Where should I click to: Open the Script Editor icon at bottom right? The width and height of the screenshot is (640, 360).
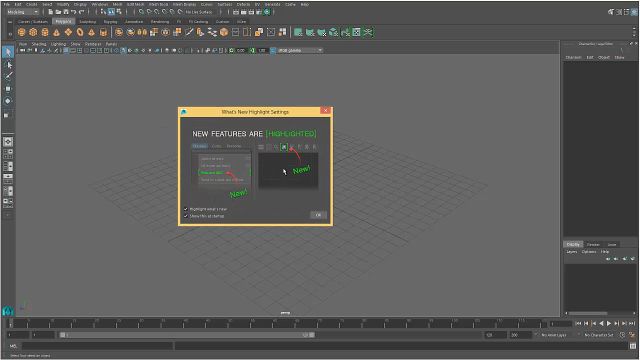click(633, 346)
